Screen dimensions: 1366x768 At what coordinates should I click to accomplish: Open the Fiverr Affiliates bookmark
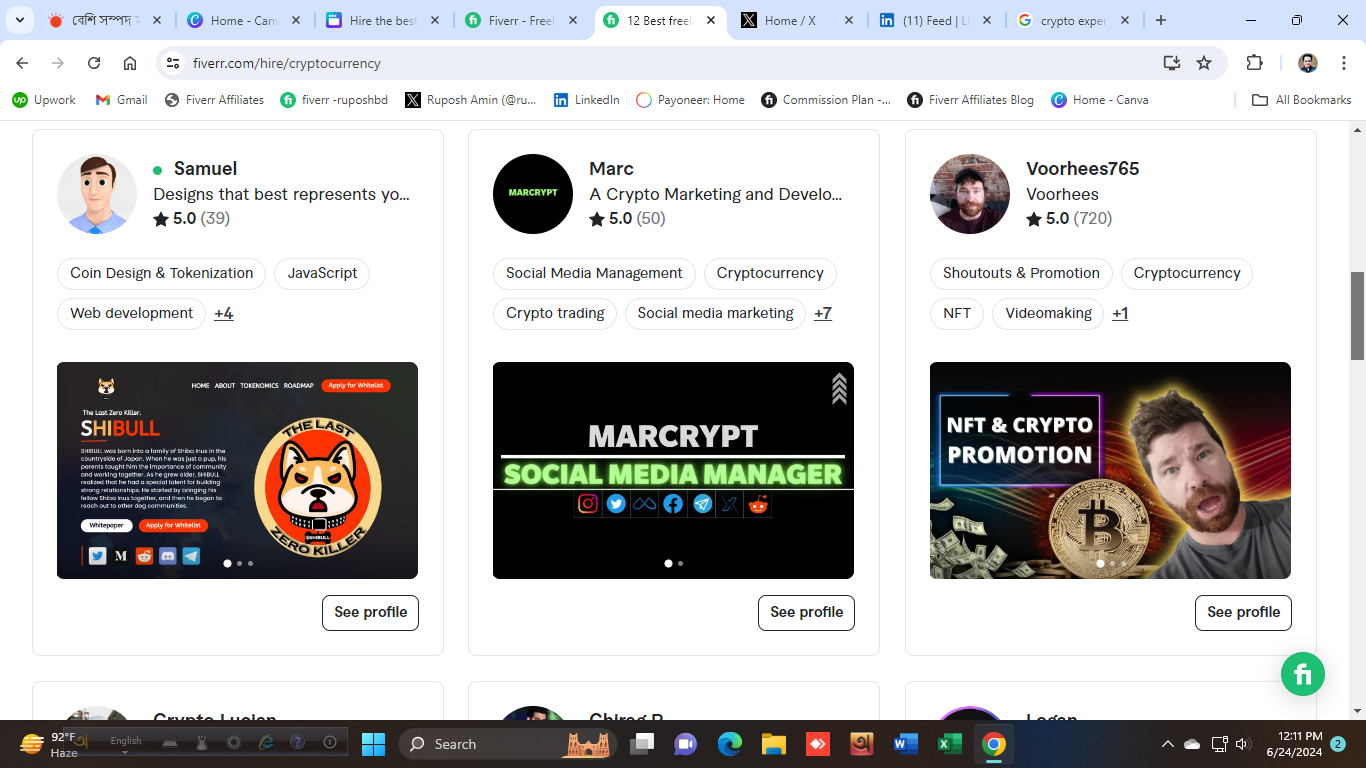coord(214,100)
